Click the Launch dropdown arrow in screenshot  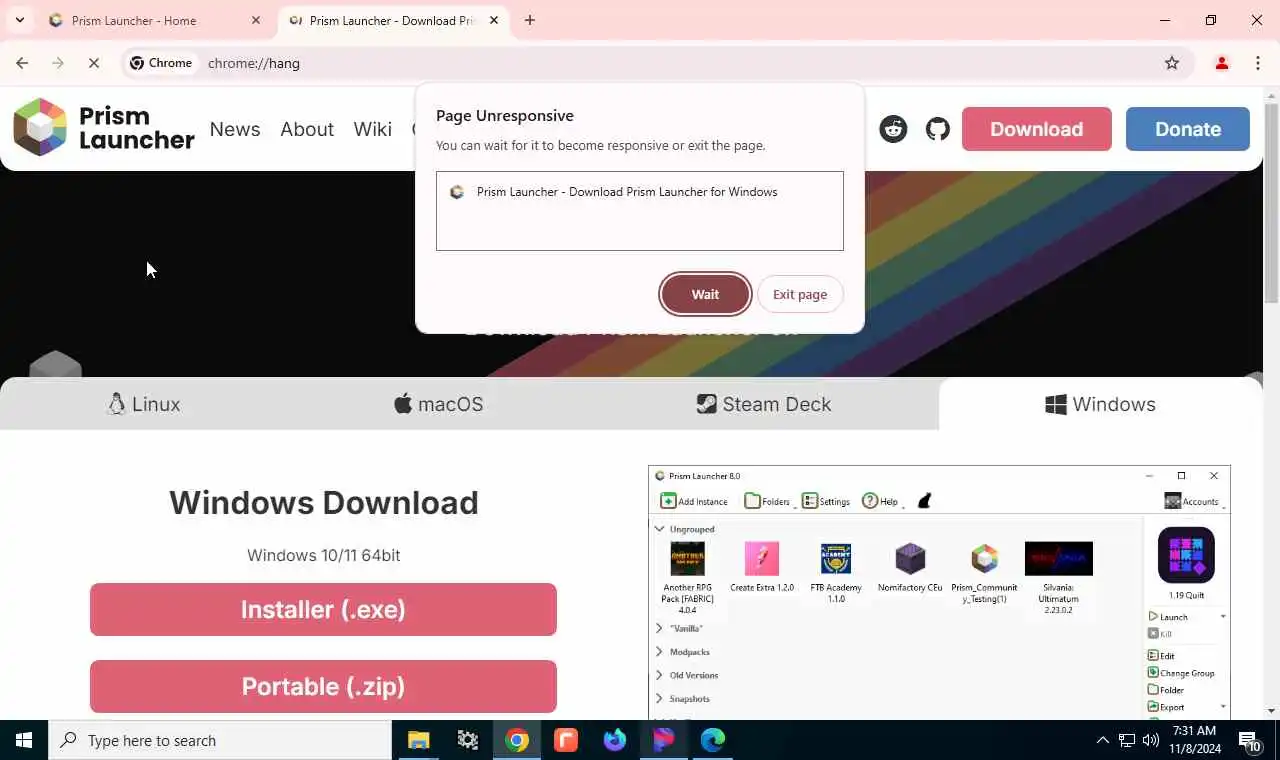pos(1222,617)
